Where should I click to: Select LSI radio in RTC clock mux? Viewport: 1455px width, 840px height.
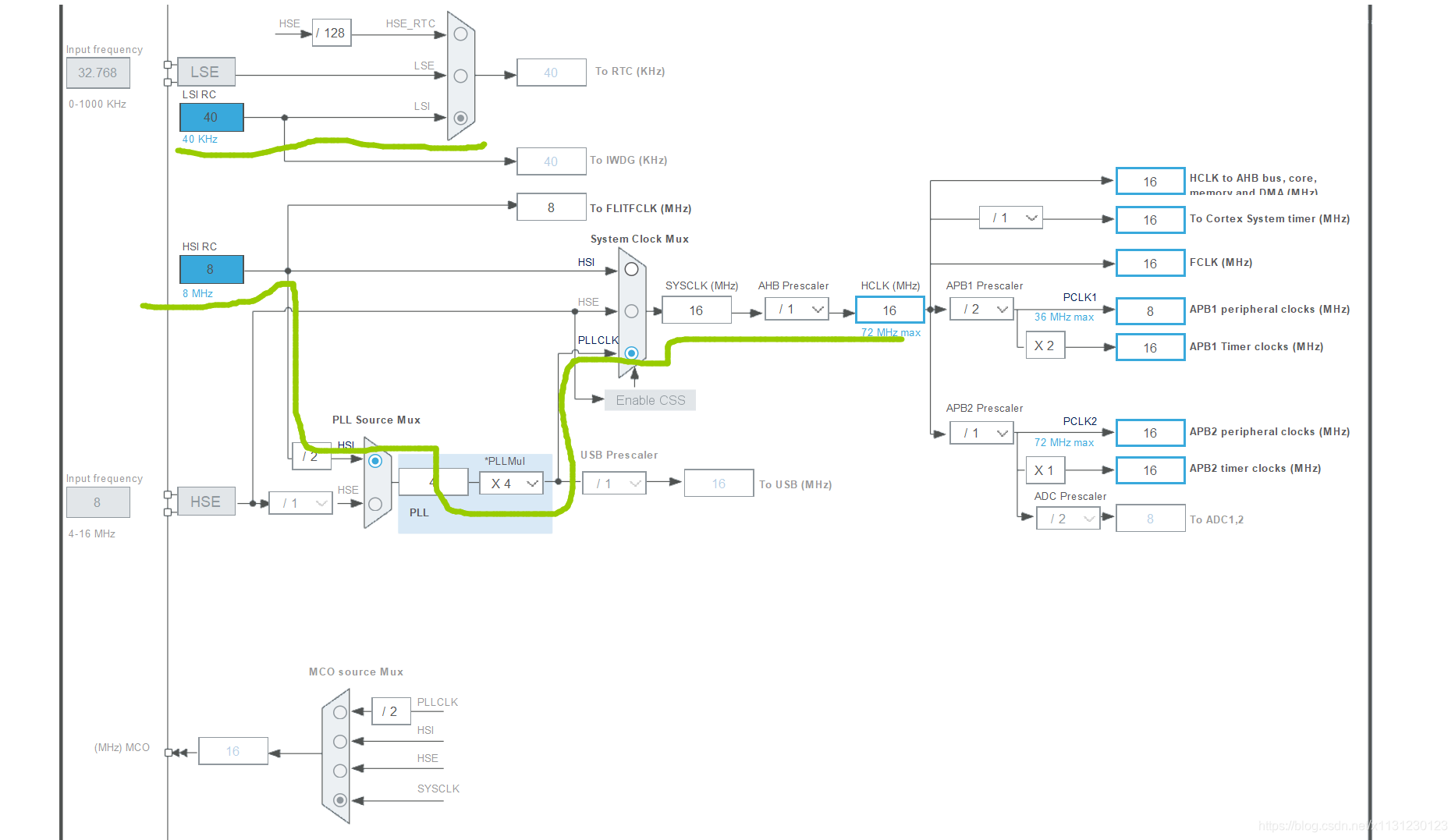tap(460, 118)
